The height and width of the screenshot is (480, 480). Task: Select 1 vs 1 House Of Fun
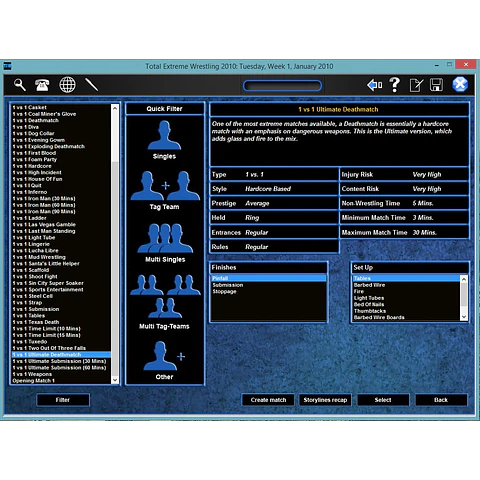point(61,179)
